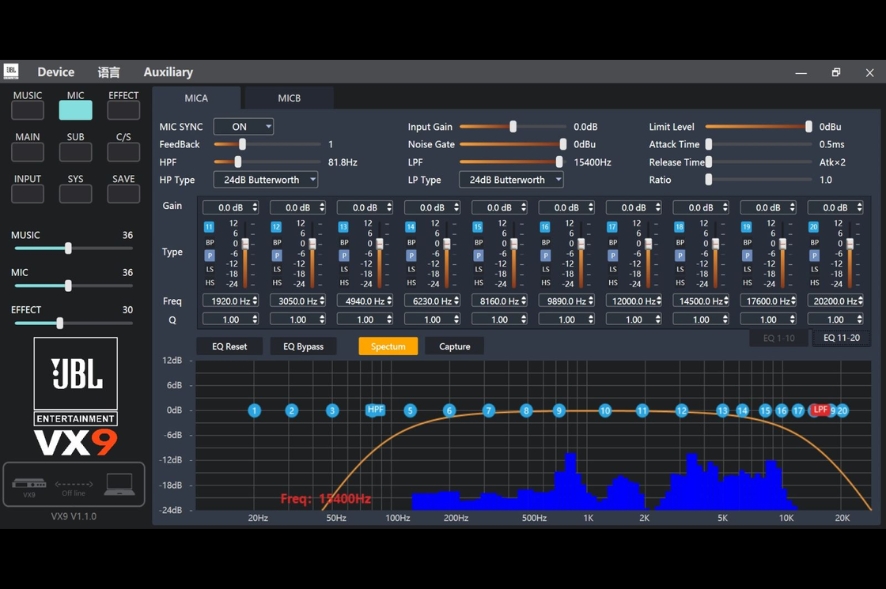886x589 pixels.
Task: Open the LP Type filter dropdown
Action: [511, 180]
